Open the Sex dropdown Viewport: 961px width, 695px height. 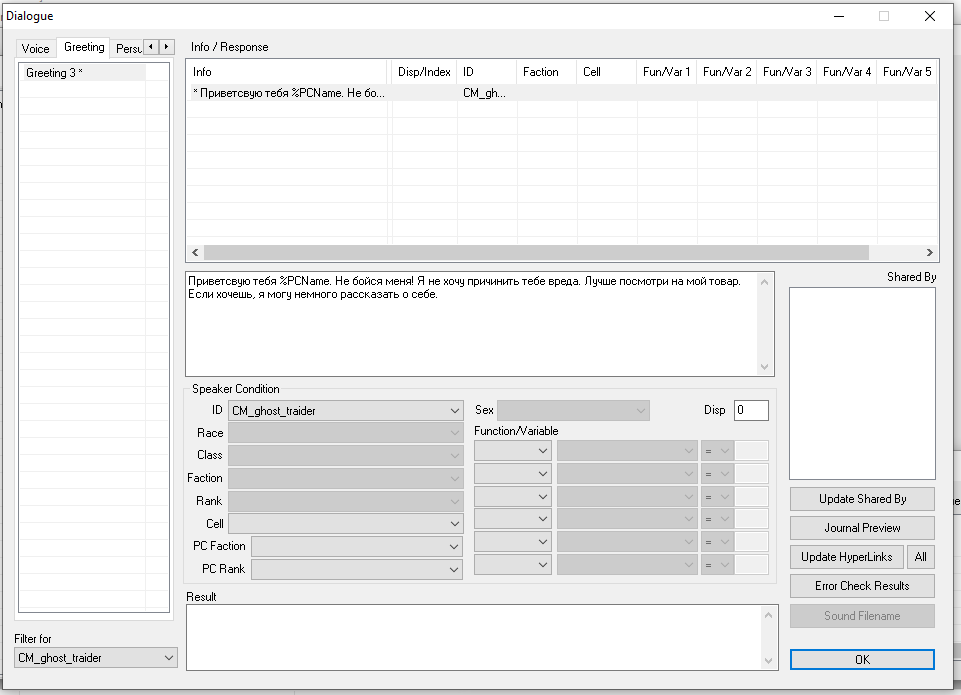(573, 411)
